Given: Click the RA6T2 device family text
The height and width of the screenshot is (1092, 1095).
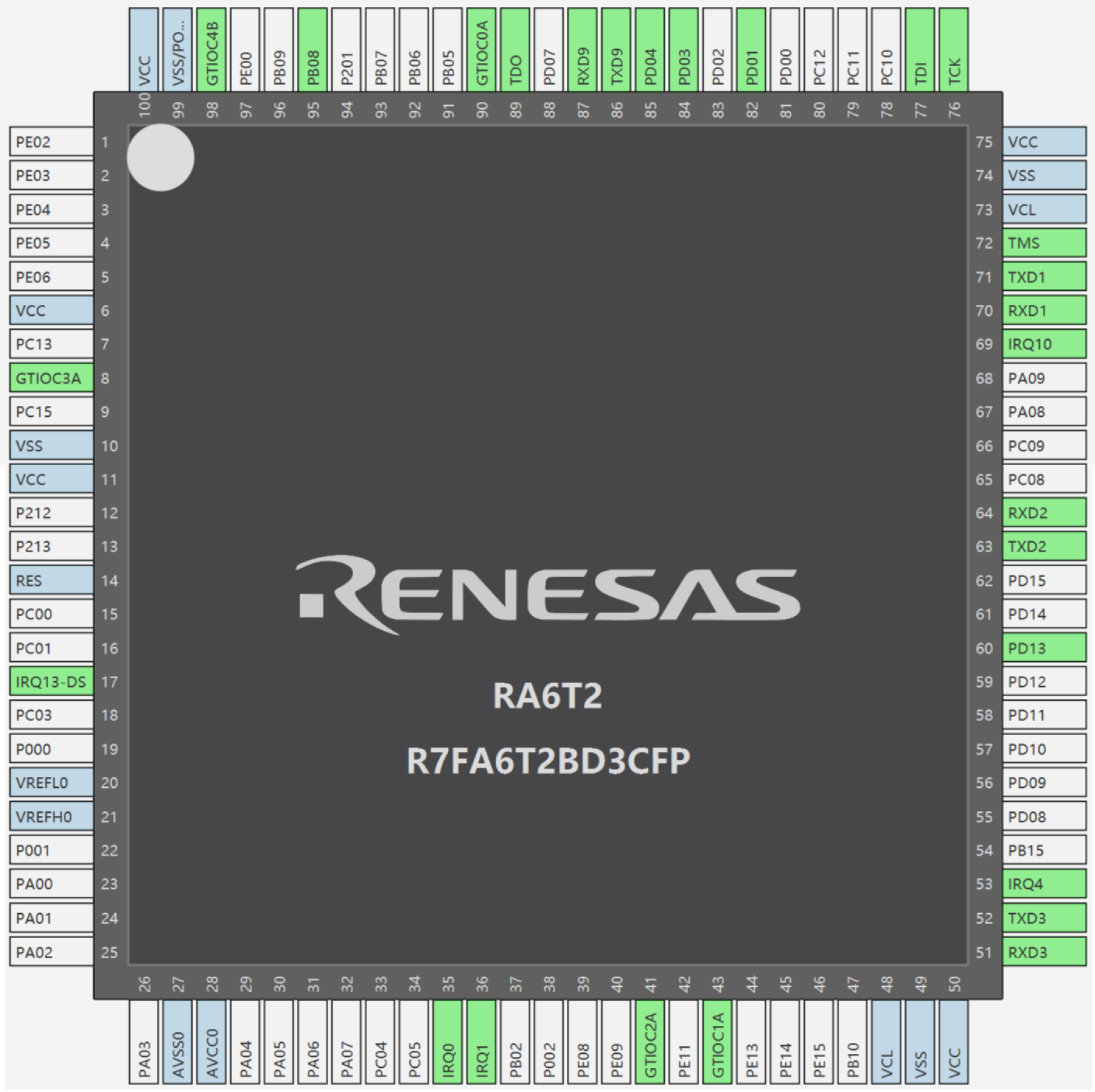Looking at the screenshot, I should tap(547, 695).
